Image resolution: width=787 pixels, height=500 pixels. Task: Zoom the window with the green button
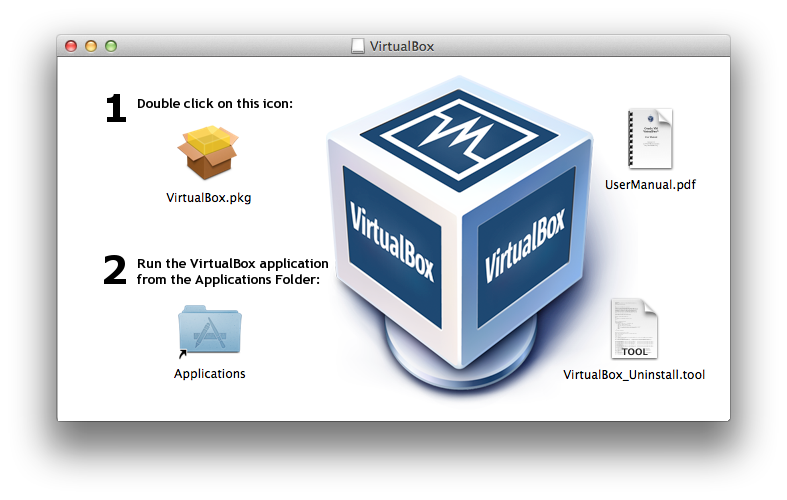(111, 46)
